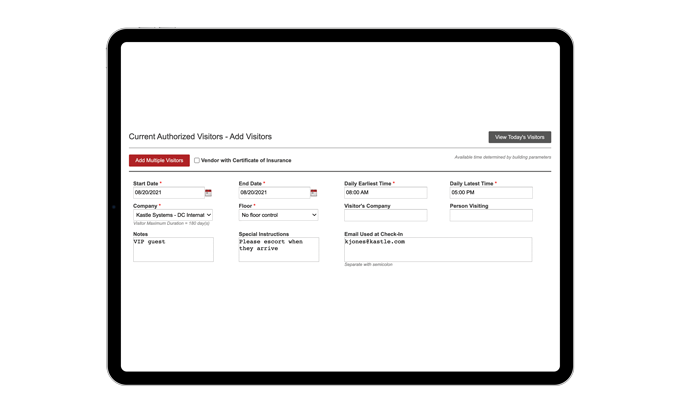
Task: Click the Email Used at Check-In box
Action: (x=437, y=249)
